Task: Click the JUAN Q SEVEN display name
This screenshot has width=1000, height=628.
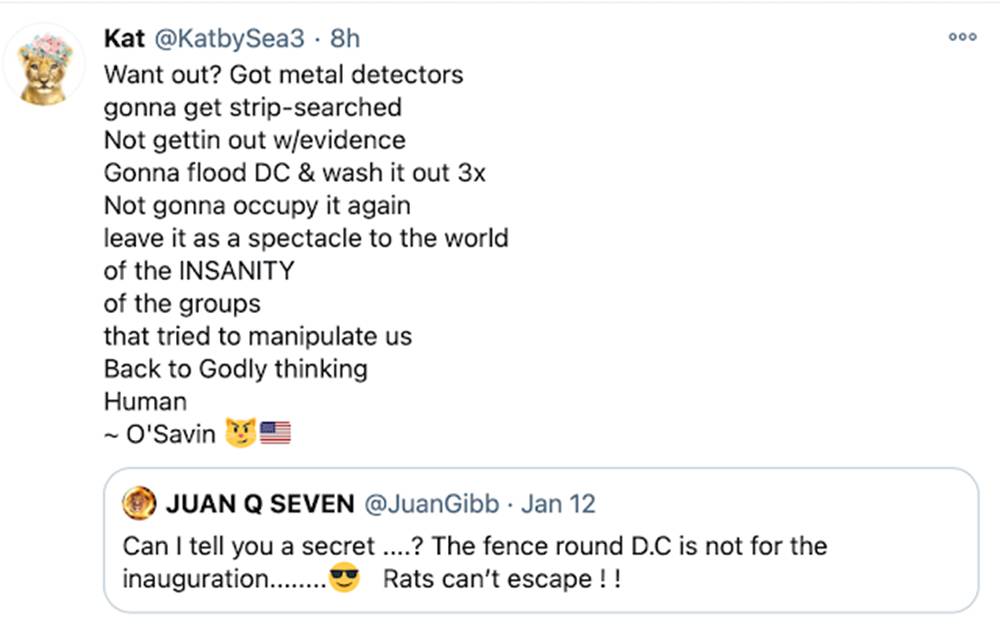Action: pos(259,505)
